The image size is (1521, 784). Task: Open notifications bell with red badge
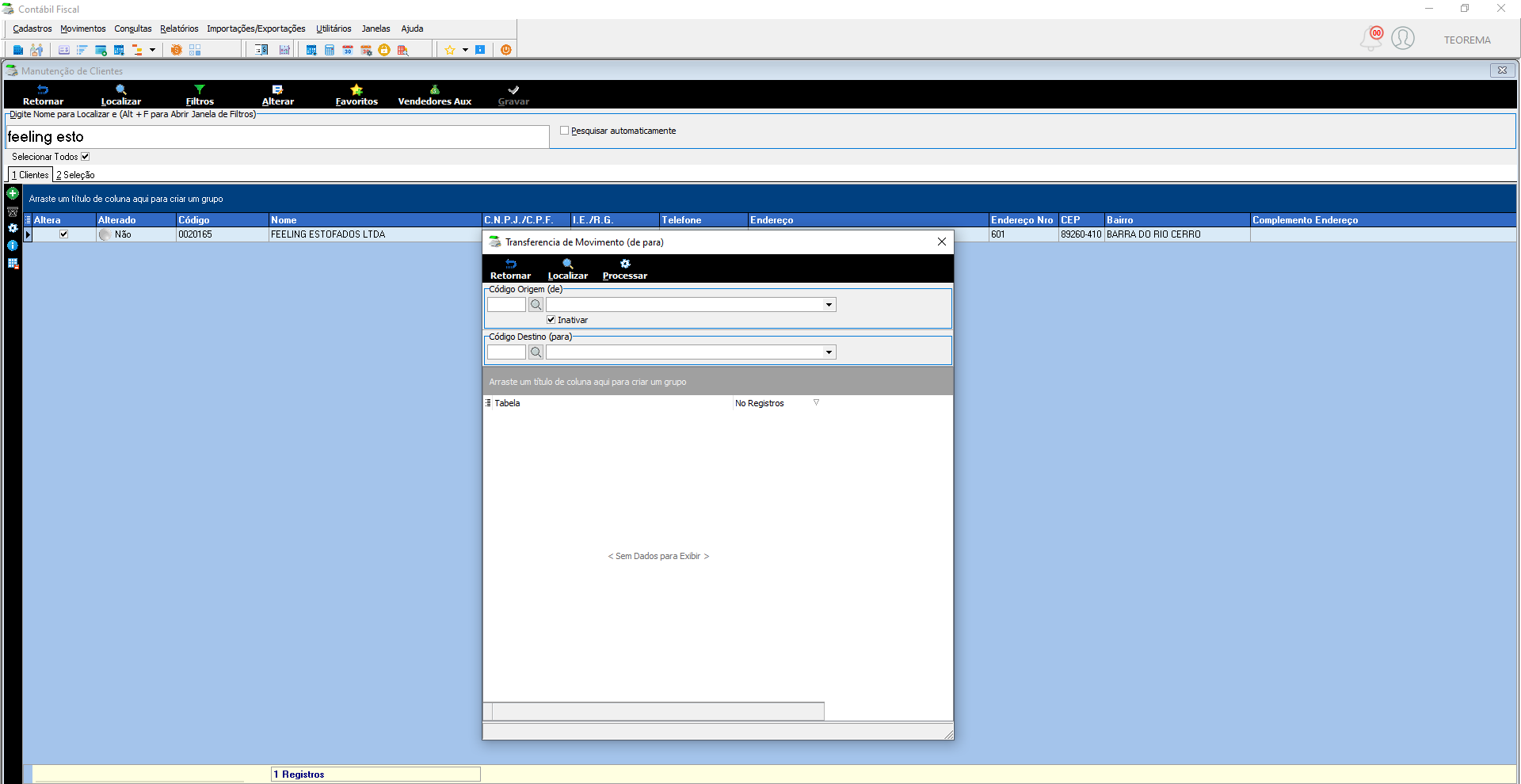(x=1371, y=38)
